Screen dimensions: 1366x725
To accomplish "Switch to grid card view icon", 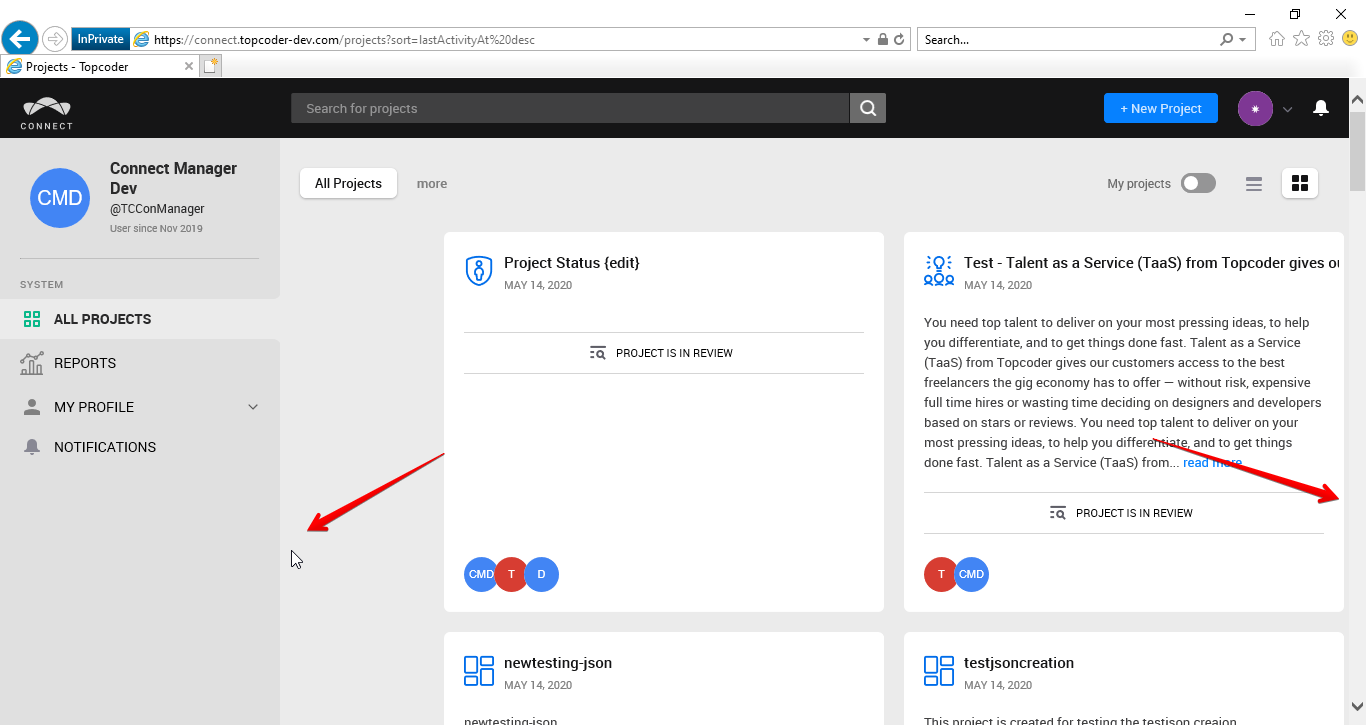I will [1300, 183].
